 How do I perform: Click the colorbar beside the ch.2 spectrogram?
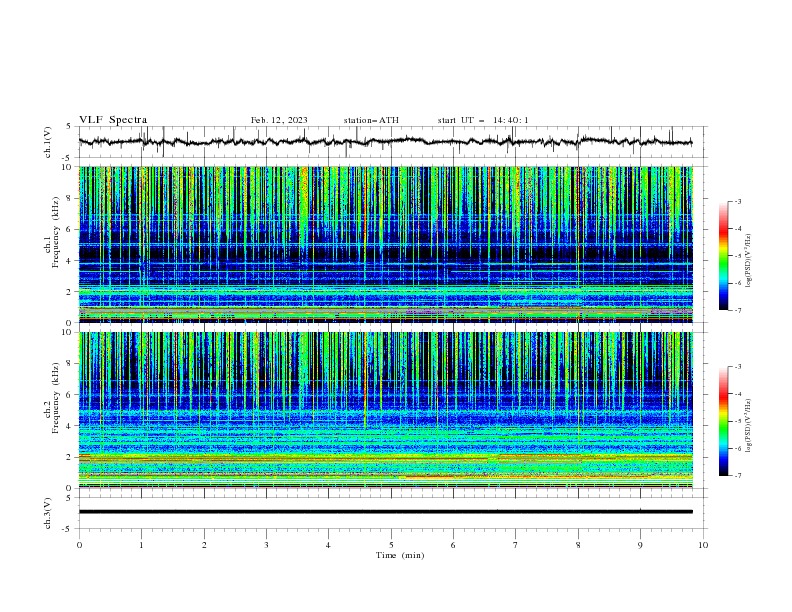724,421
